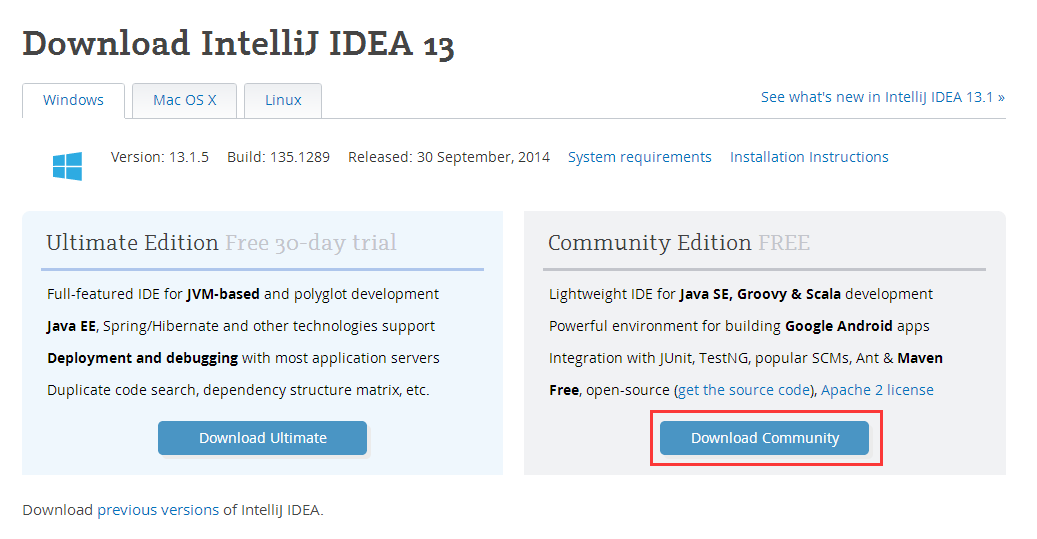This screenshot has width=1037, height=539.
Task: Click the Community Edition heading
Action: pyautogui.click(x=649, y=243)
